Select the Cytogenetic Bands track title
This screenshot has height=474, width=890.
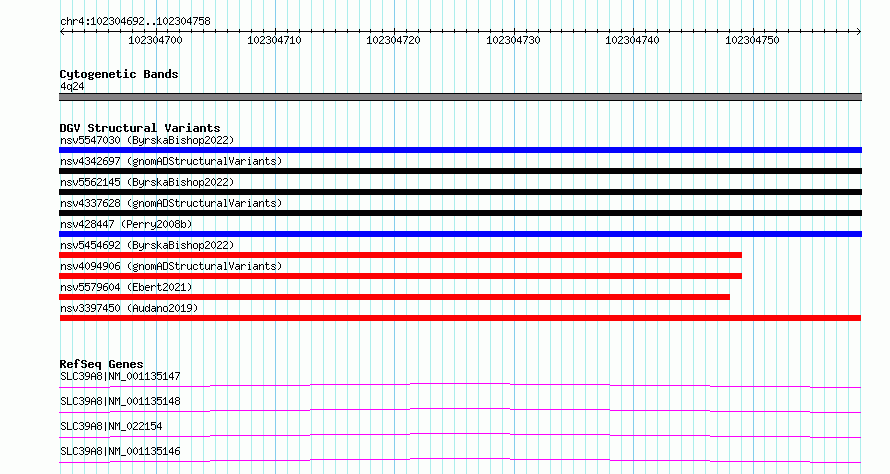(119, 74)
